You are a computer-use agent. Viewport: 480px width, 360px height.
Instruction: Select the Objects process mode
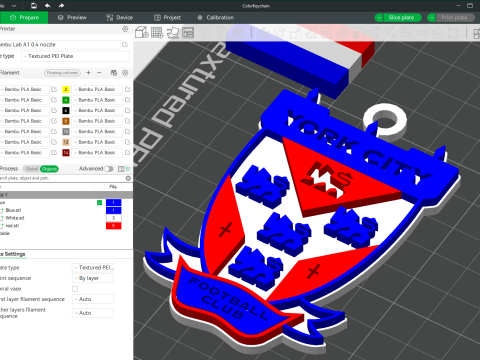(x=49, y=169)
